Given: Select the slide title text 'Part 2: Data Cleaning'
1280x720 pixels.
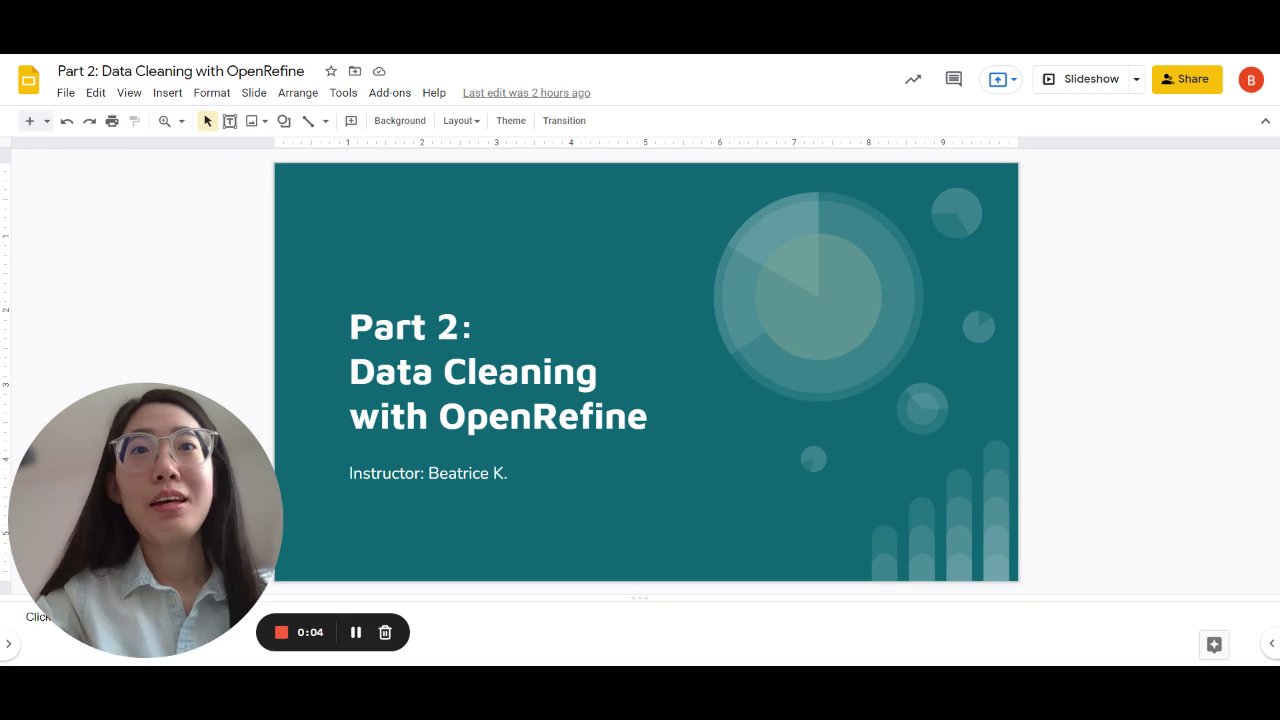Looking at the screenshot, I should 473,349.
